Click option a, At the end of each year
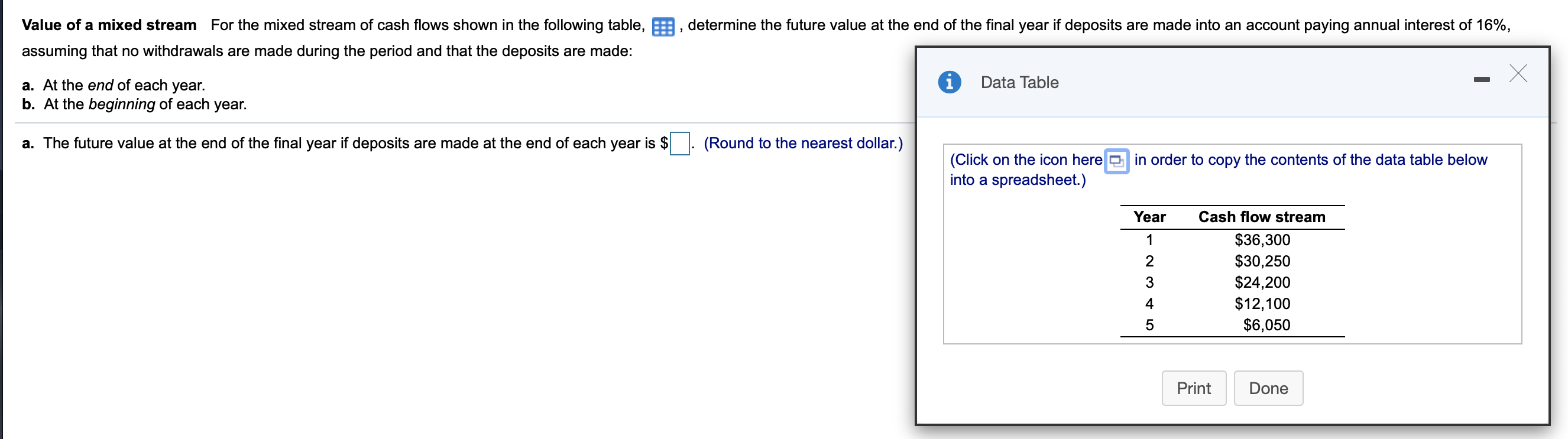Screen dimensions: 1568x439 114,85
